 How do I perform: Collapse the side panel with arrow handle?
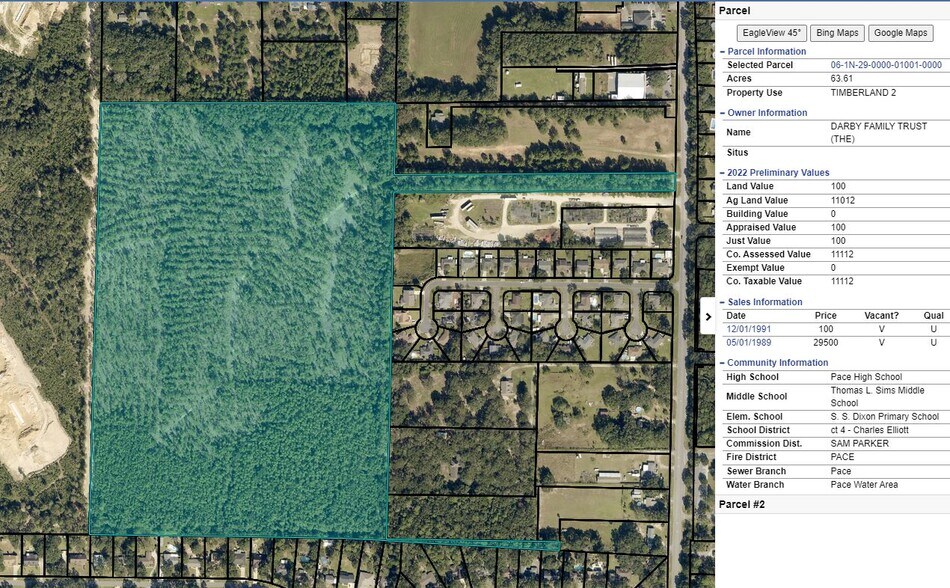pyautogui.click(x=708, y=316)
